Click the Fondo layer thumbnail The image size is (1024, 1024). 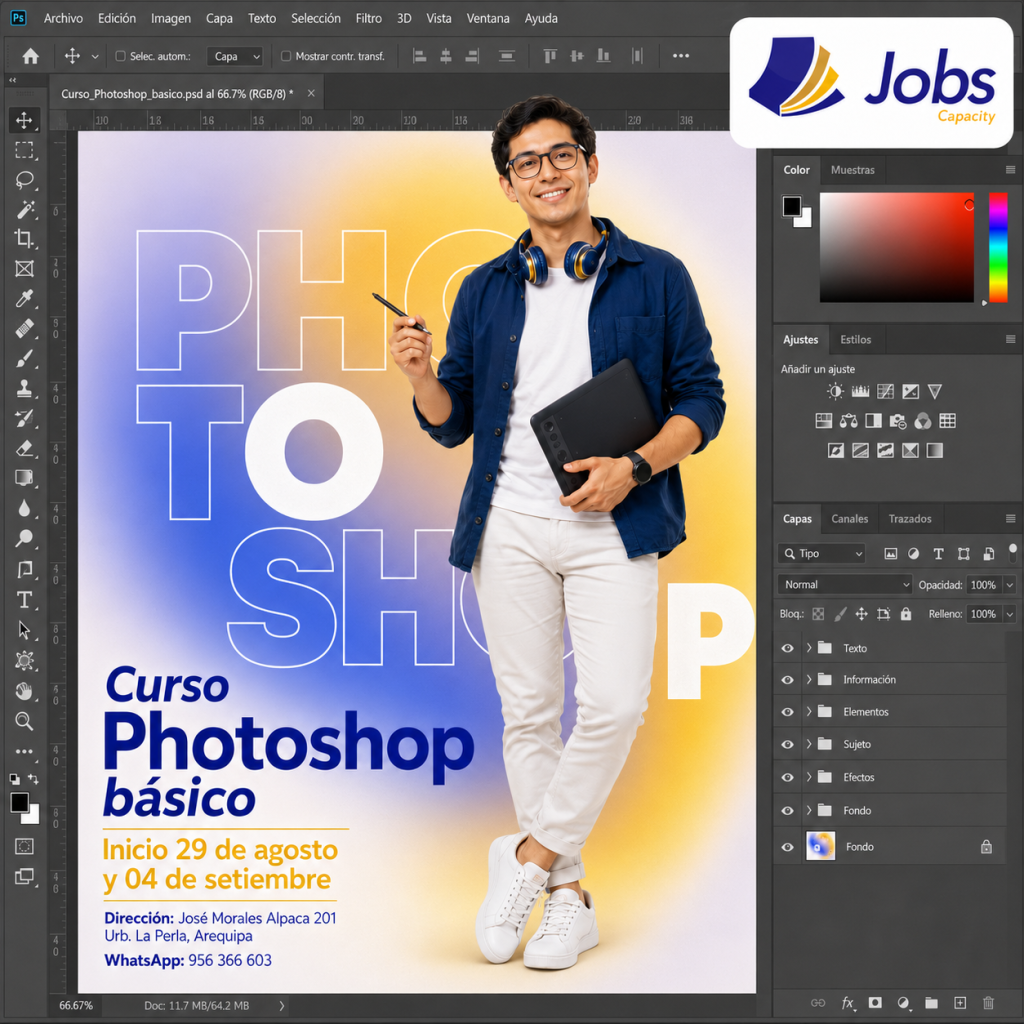pyautogui.click(x=820, y=846)
